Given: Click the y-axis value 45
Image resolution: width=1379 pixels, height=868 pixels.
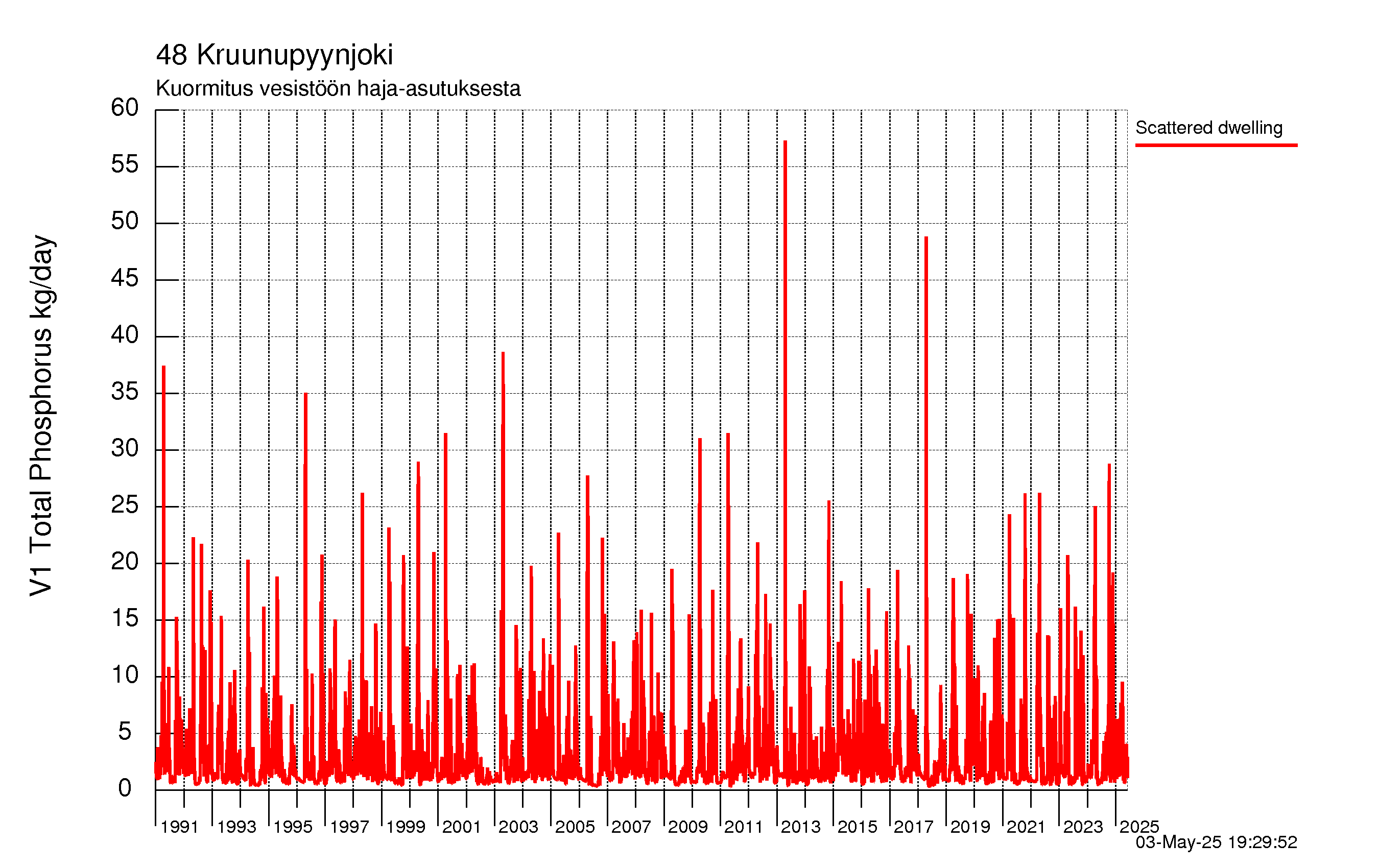Looking at the screenshot, I should [125, 278].
